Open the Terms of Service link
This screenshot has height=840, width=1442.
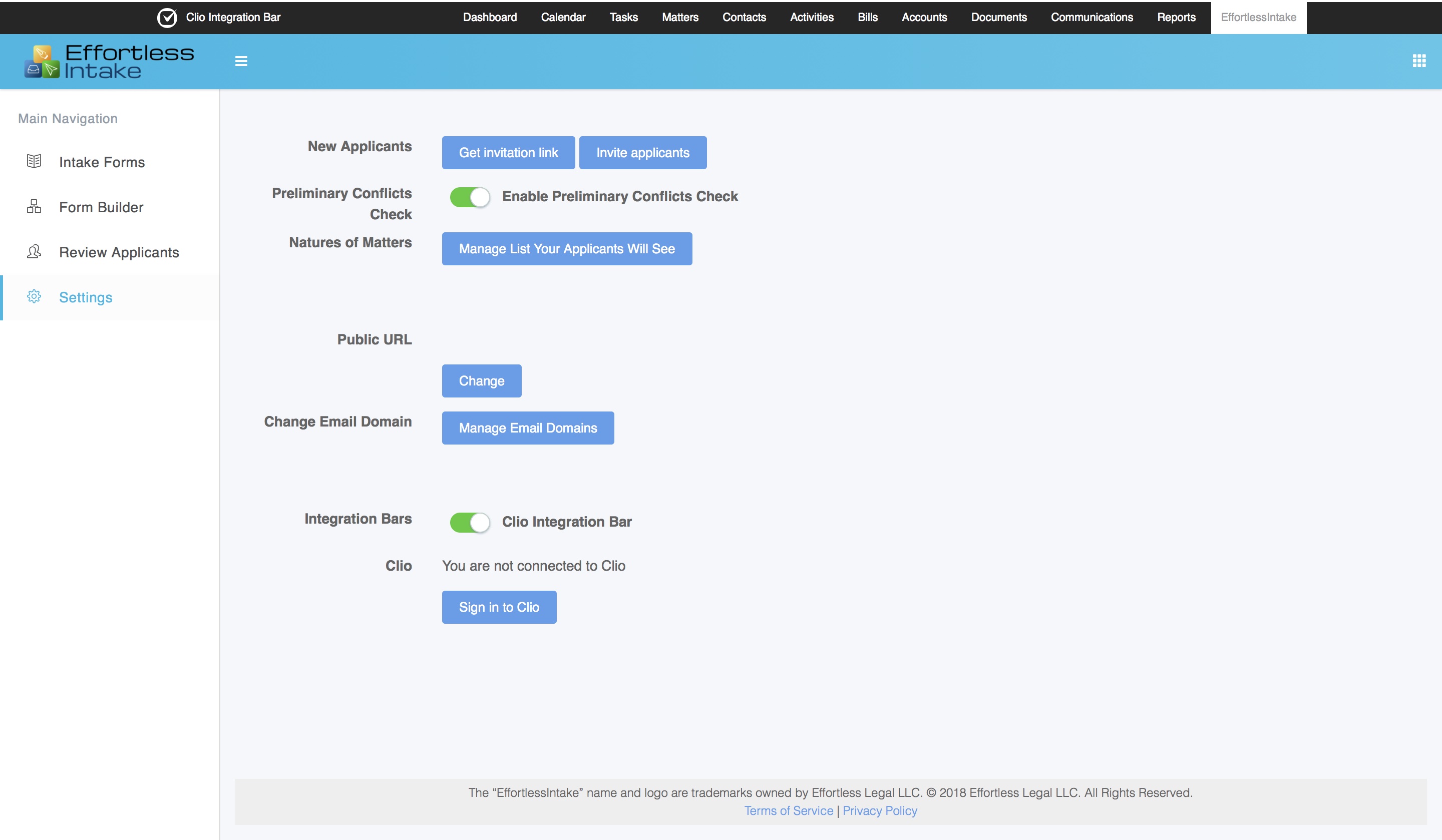click(788, 811)
